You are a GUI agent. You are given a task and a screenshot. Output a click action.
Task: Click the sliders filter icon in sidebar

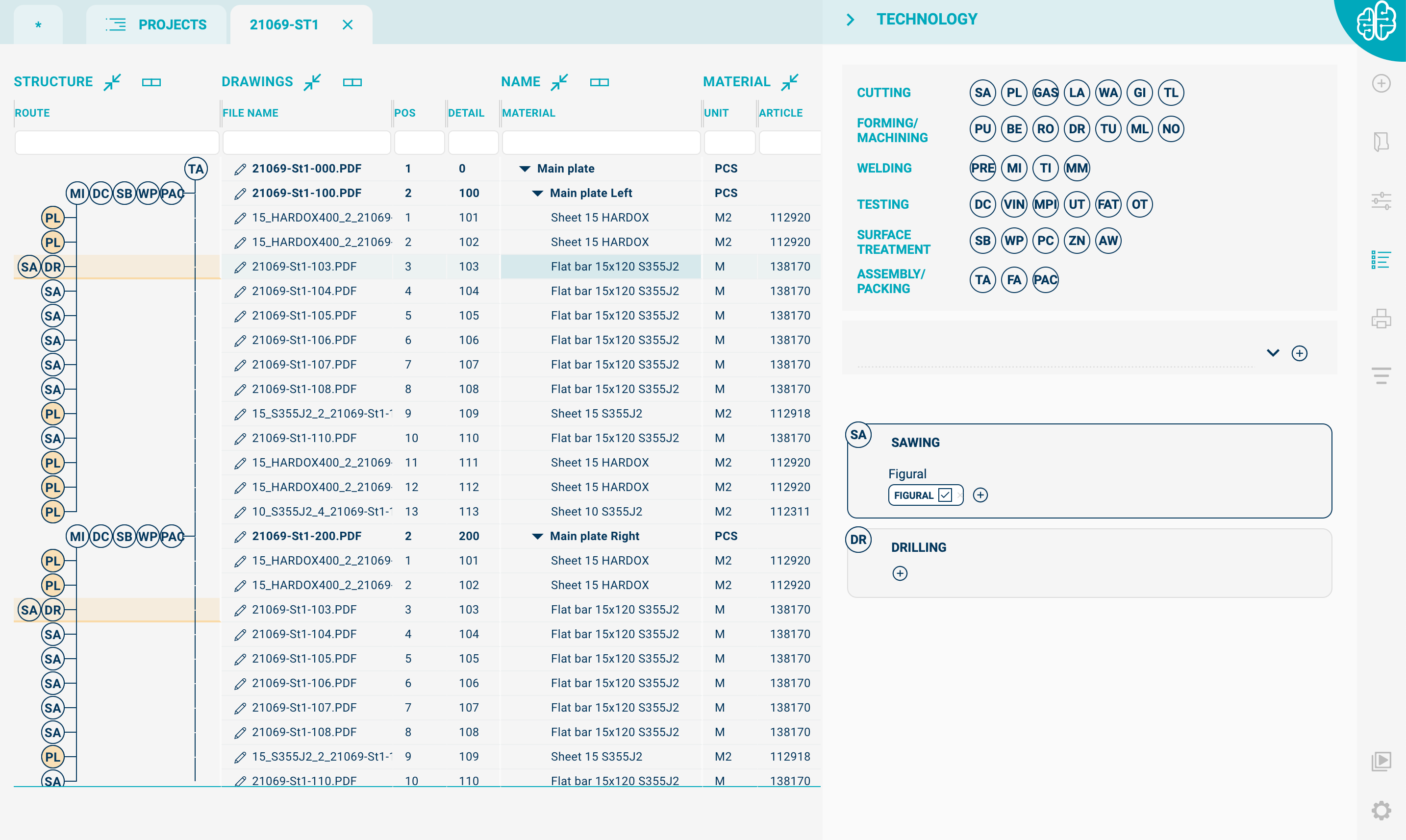click(x=1381, y=200)
